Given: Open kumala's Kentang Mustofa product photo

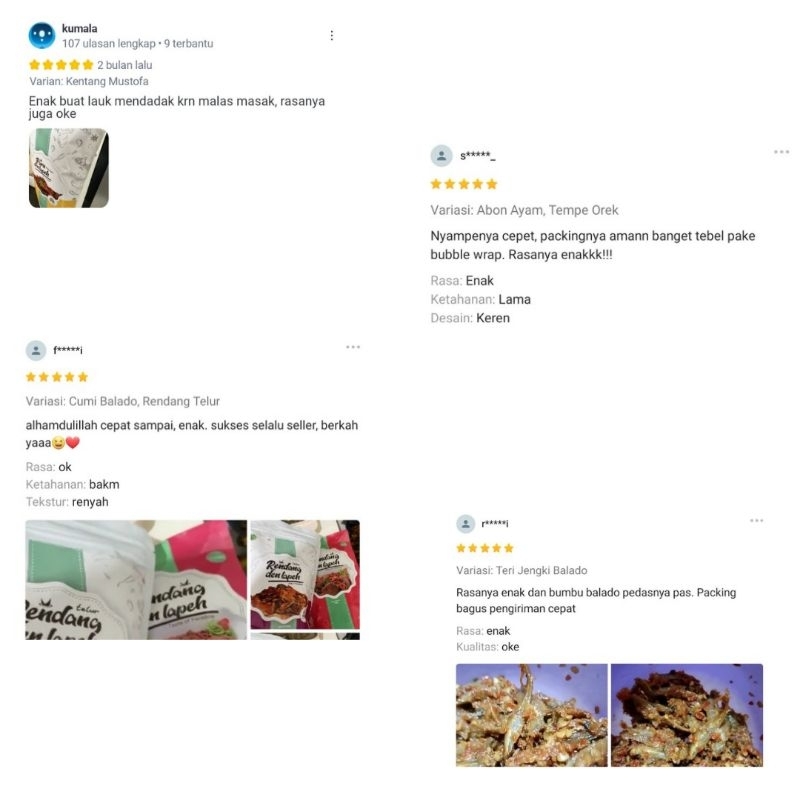Looking at the screenshot, I should click(x=69, y=168).
